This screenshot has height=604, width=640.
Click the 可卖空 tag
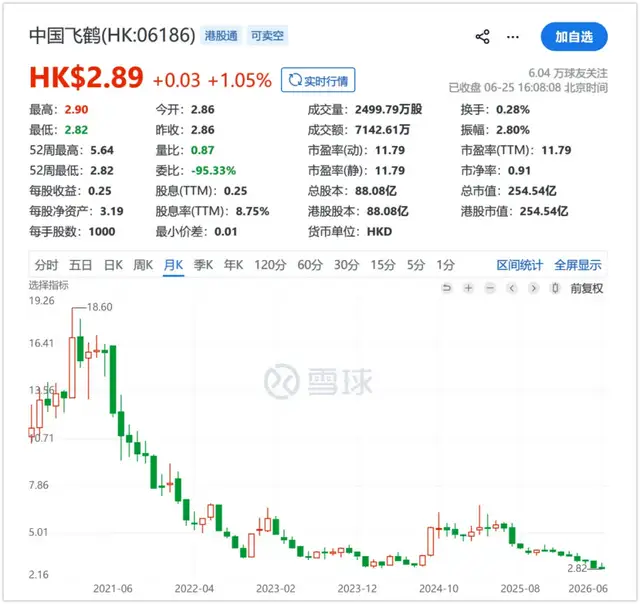tap(267, 36)
